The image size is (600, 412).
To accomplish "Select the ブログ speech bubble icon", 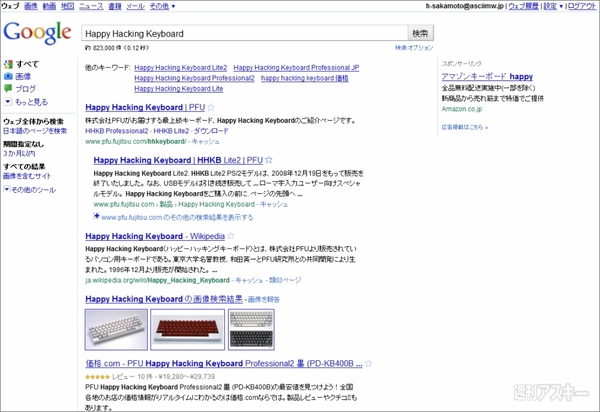I will pos(8,89).
